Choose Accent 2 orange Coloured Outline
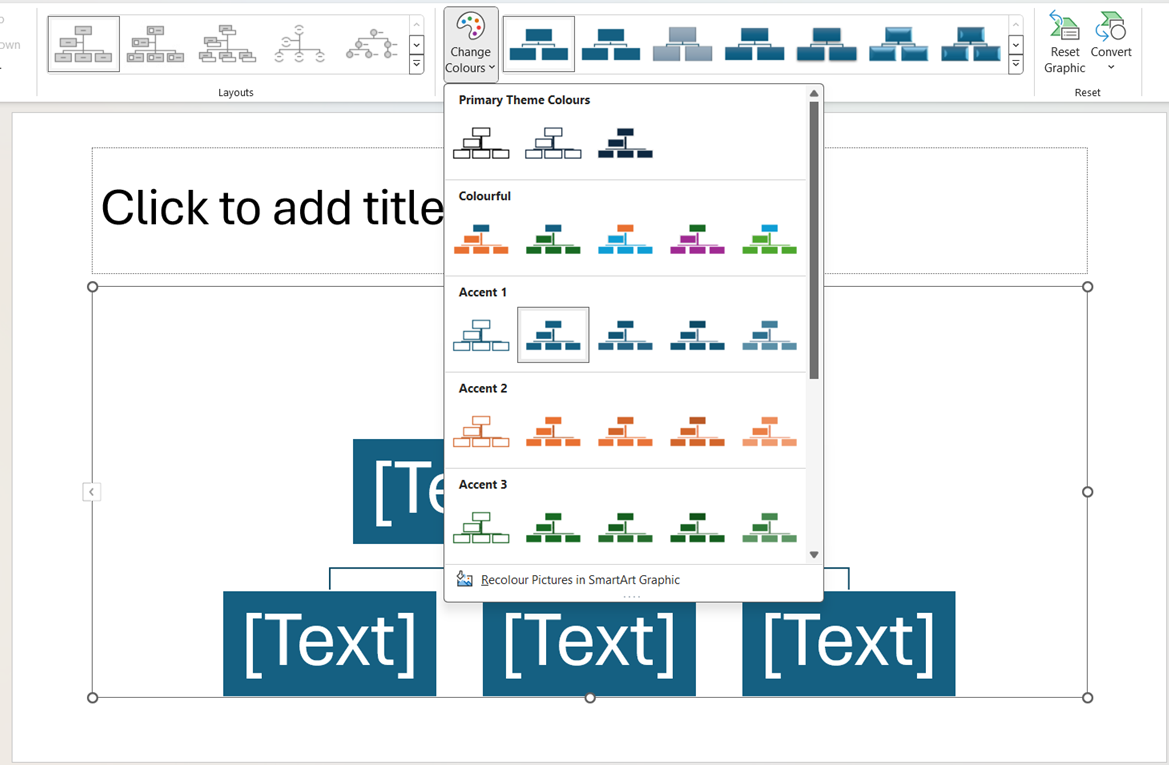This screenshot has height=765, width=1169. coord(482,432)
